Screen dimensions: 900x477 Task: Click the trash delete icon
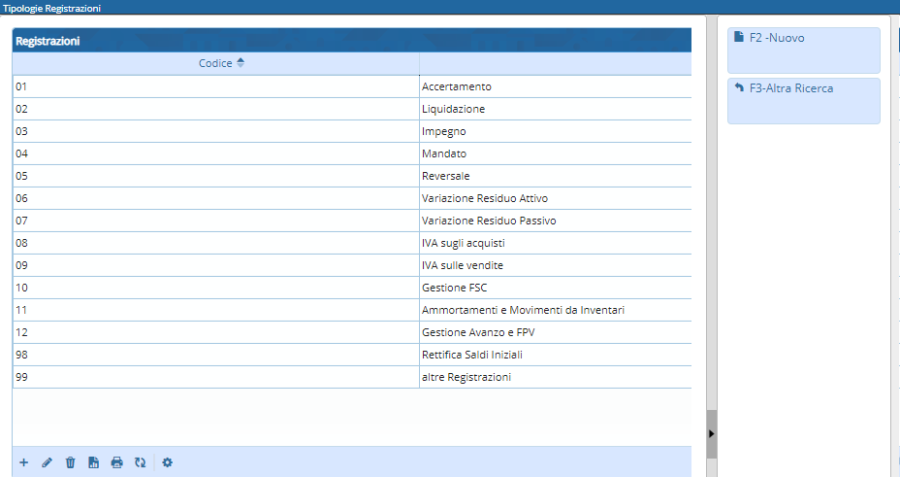pos(70,462)
